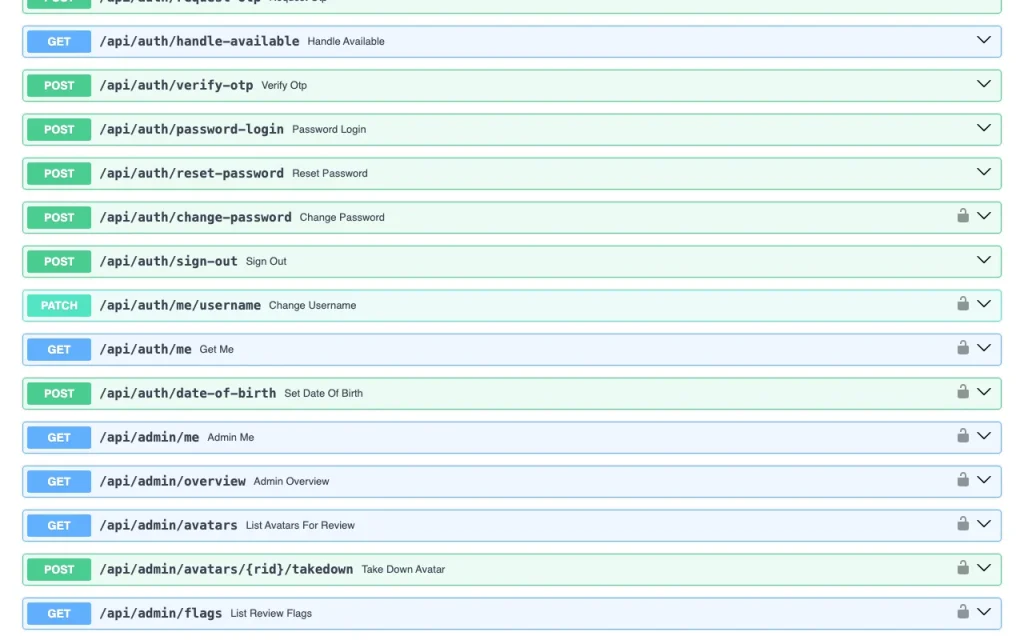
Task: Click POST badge for verify-otp
Action: coord(59,86)
